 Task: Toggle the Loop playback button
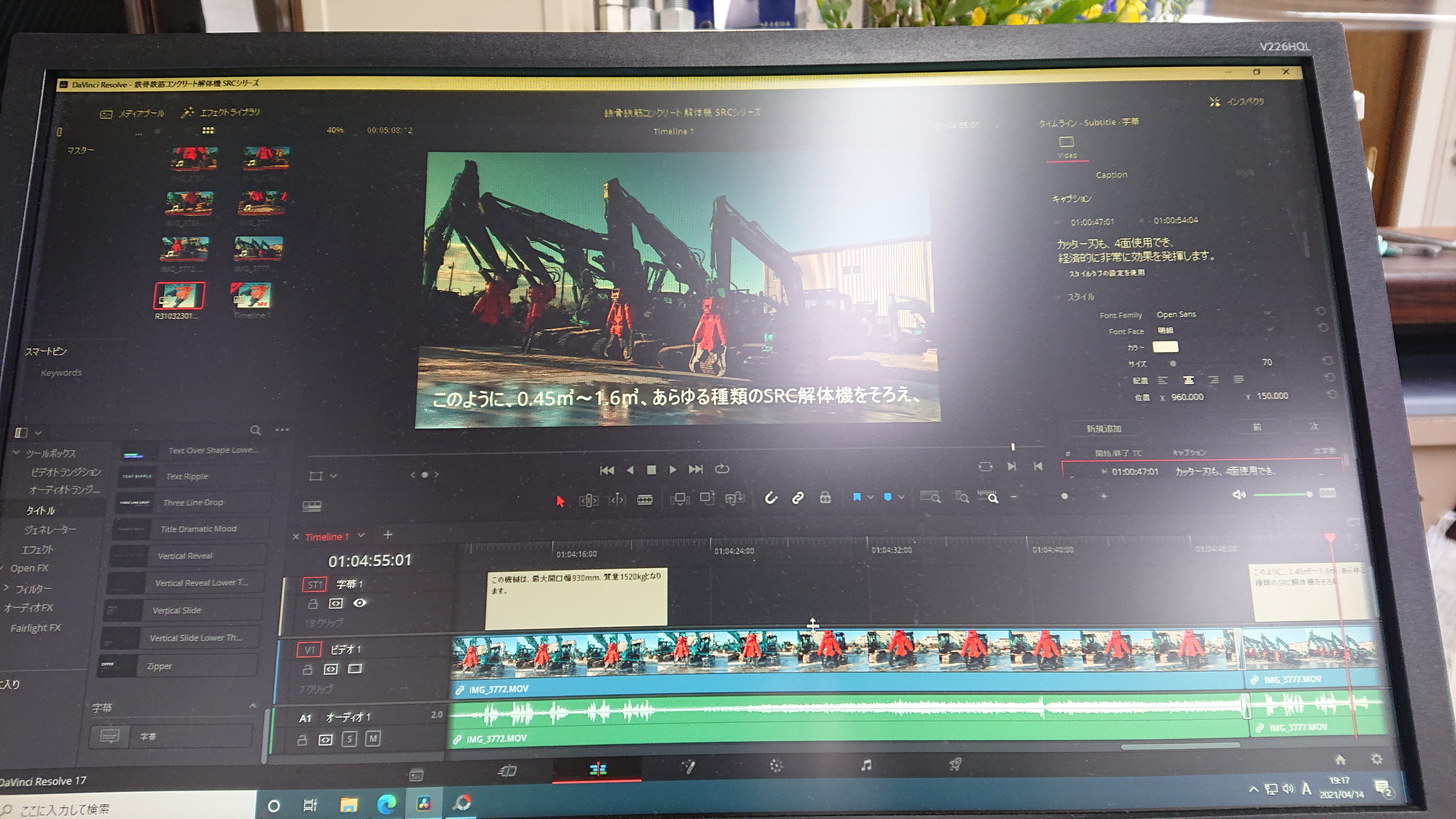(x=722, y=469)
